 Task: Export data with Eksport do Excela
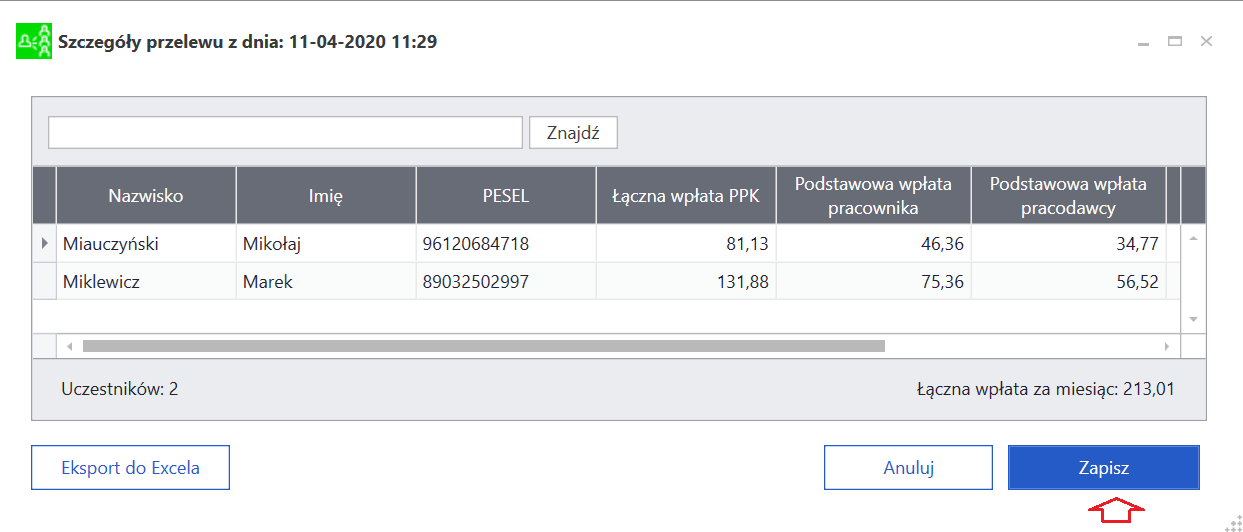point(131,467)
